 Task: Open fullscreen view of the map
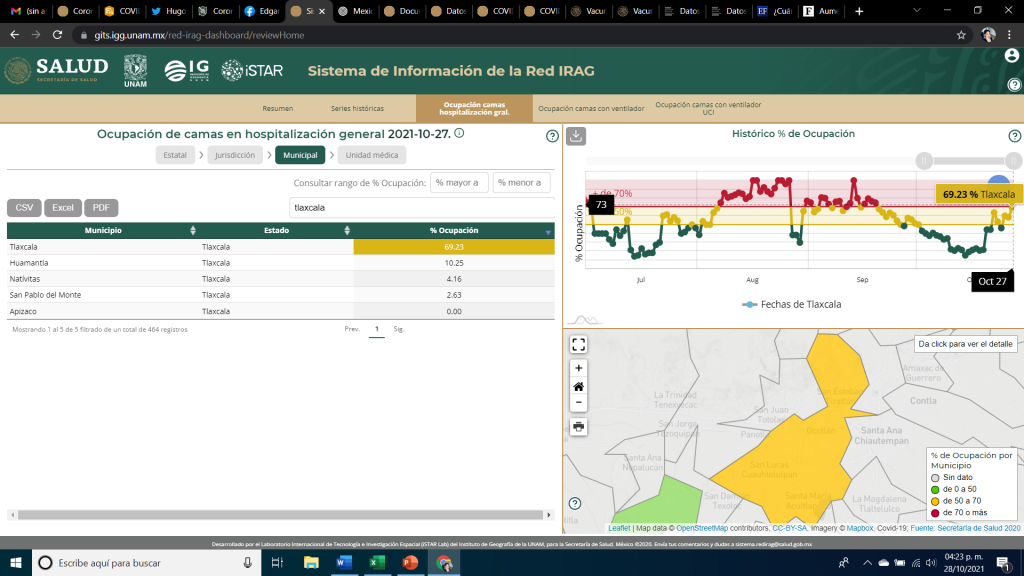[578, 345]
